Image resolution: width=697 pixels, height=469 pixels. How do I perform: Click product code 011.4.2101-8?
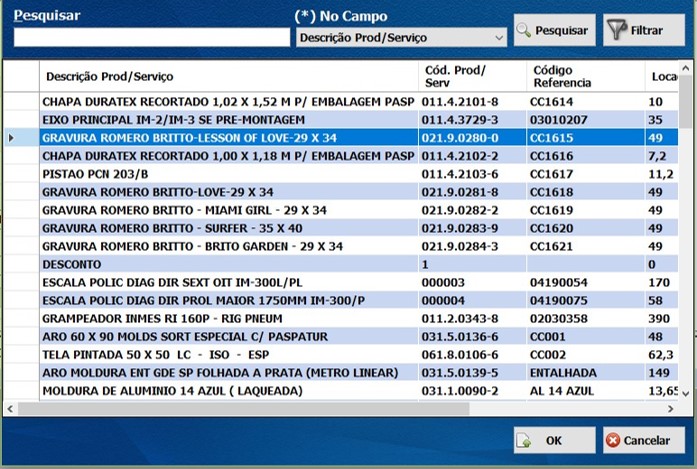(460, 102)
